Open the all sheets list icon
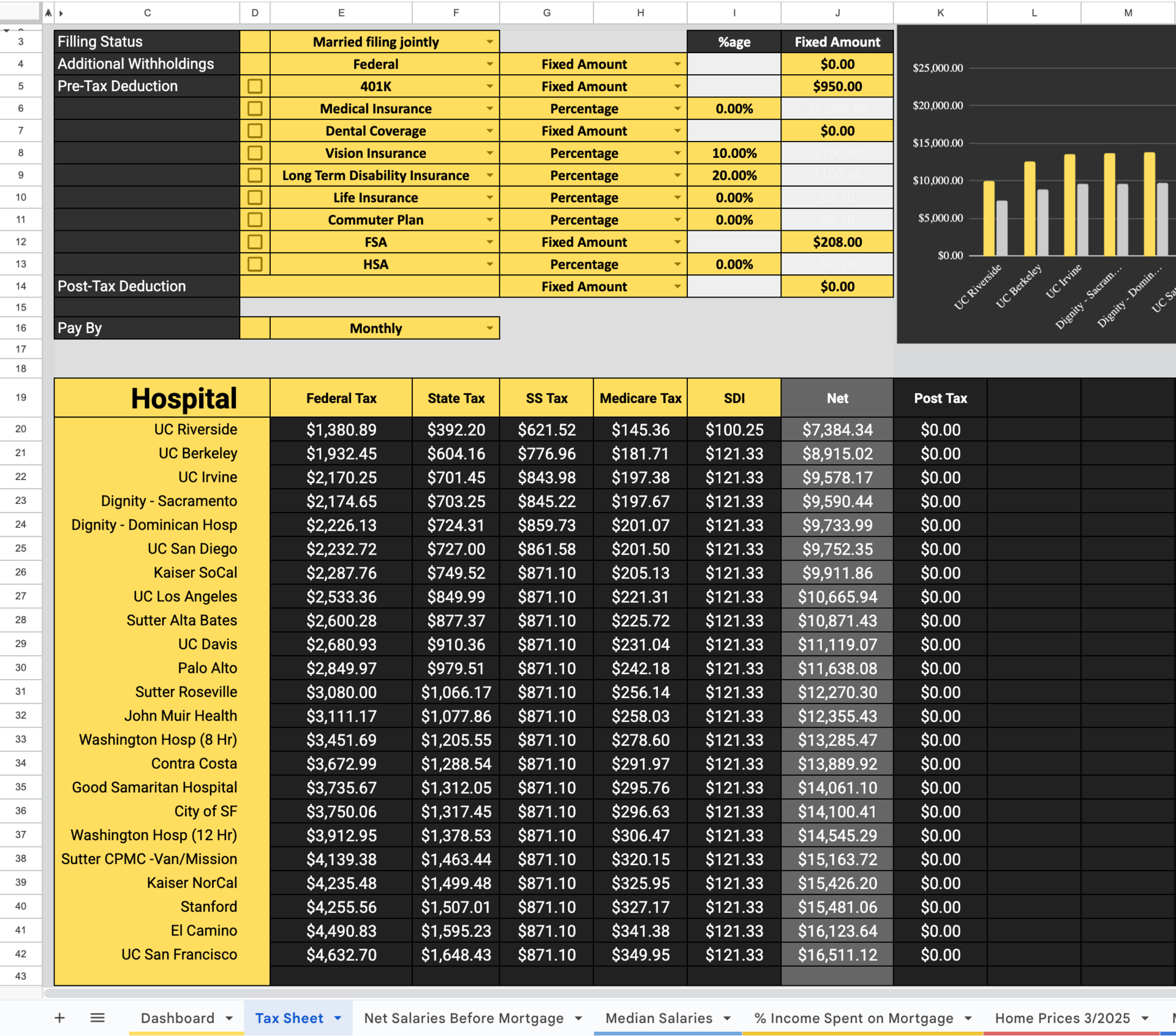The width and height of the screenshot is (1176, 1036). pyautogui.click(x=97, y=1018)
